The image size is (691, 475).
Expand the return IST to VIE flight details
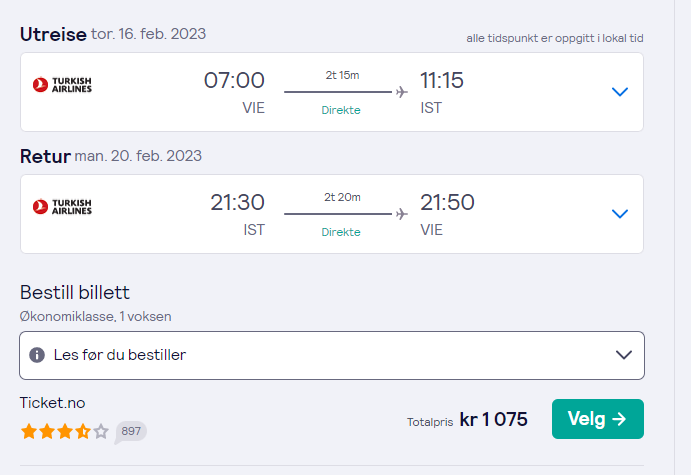click(620, 214)
